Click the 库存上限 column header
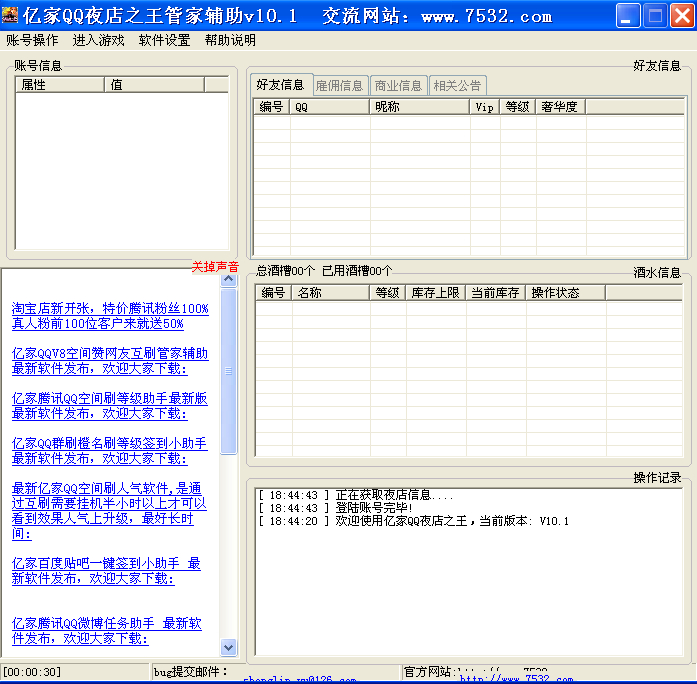The image size is (697, 684). 436,292
